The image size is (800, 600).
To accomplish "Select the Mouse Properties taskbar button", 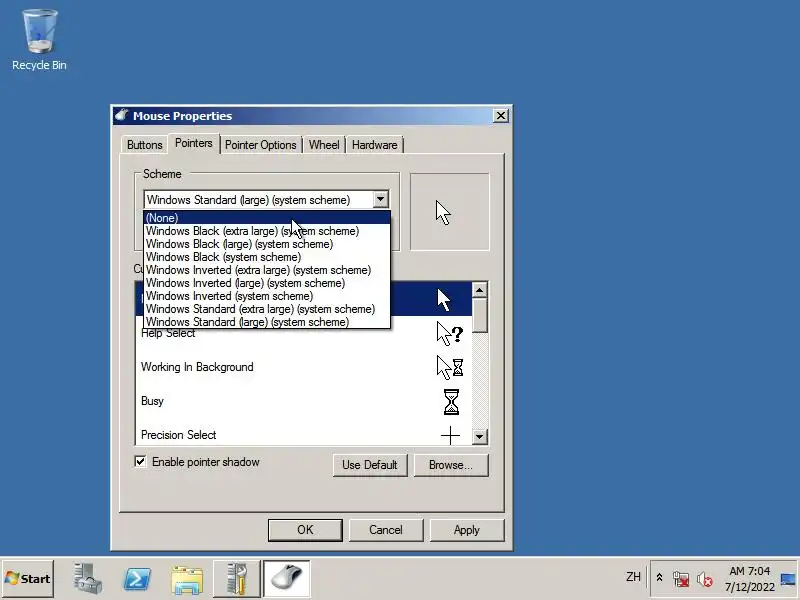I will 286,579.
